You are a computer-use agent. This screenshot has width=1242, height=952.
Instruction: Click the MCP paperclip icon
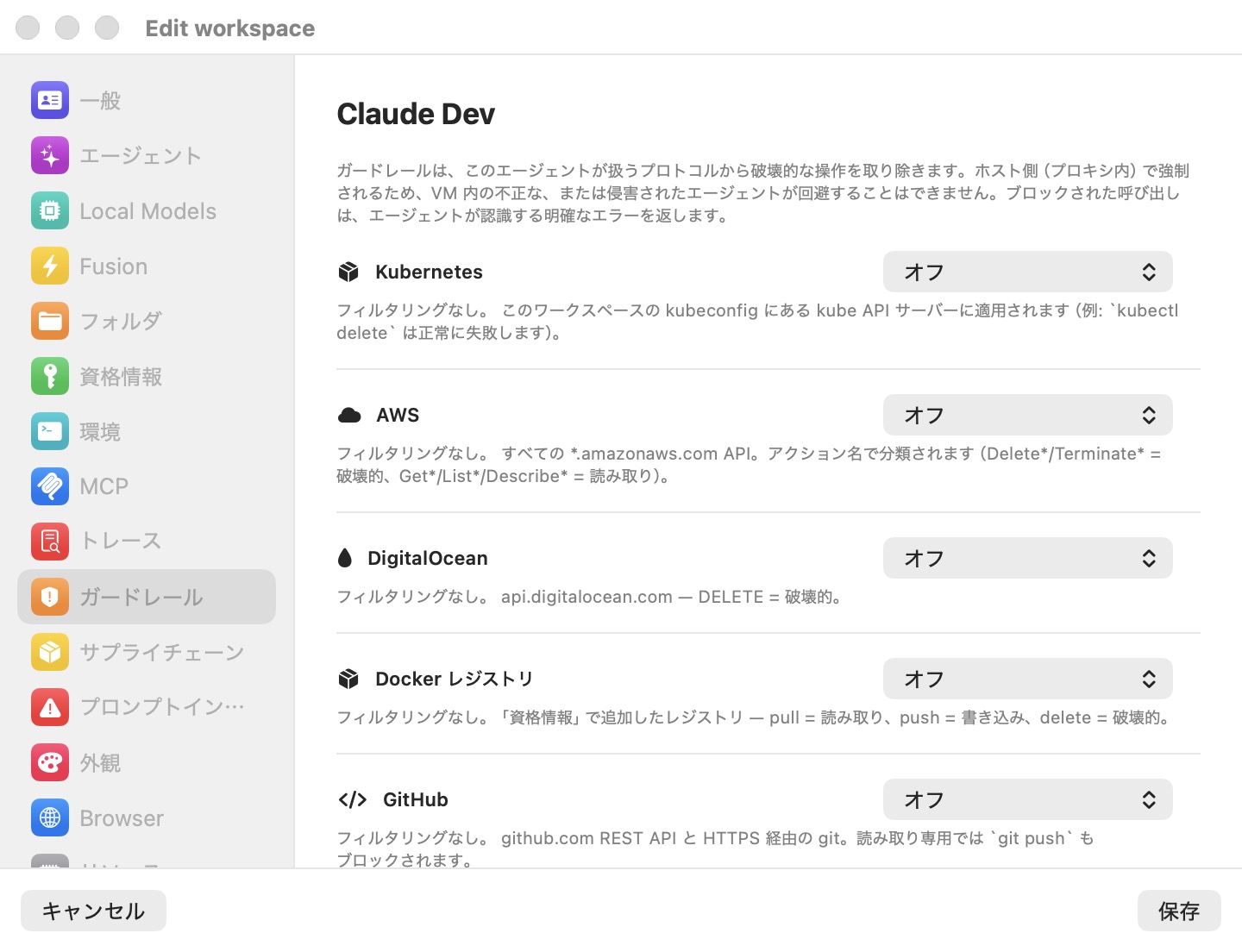50,486
